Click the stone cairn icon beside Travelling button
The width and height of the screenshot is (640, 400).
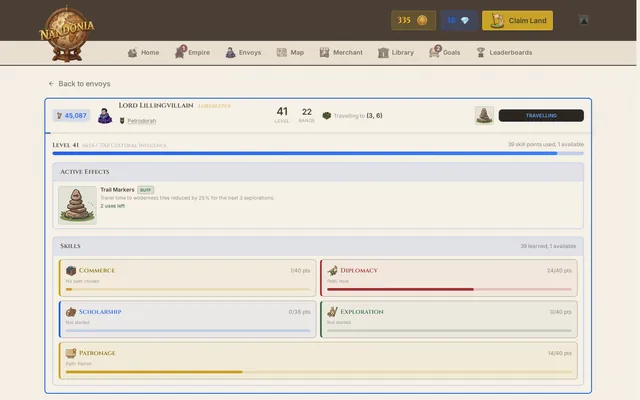484,116
